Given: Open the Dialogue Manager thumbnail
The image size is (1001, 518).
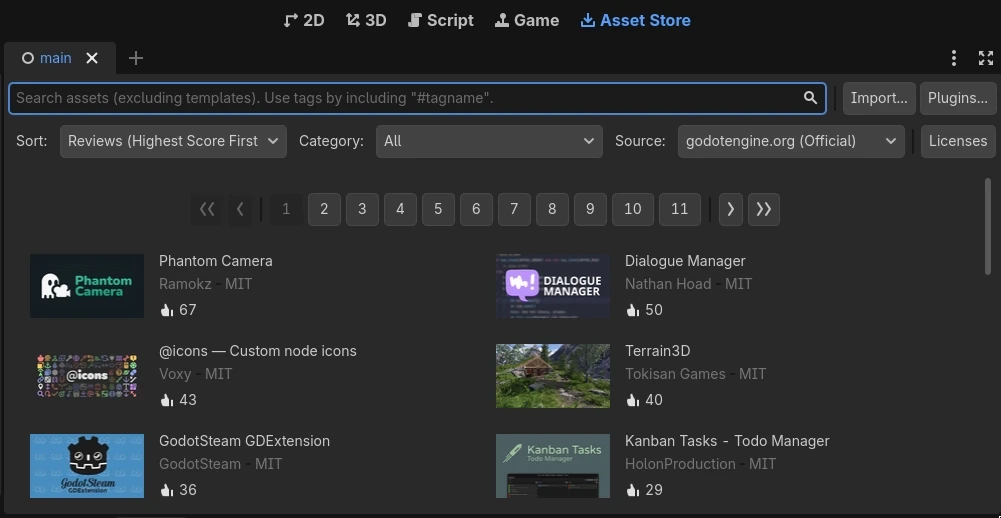Looking at the screenshot, I should (553, 286).
